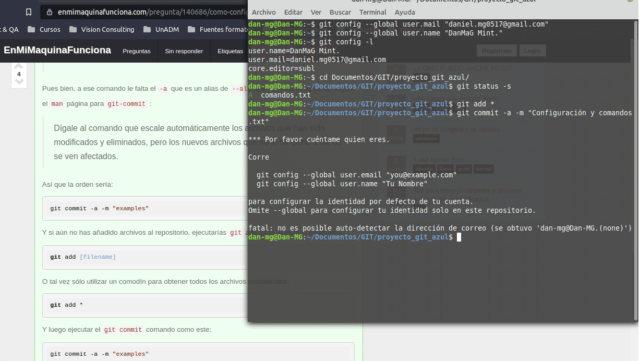This screenshot has height=361, width=640.
Task: Click the lock icon in the address bar
Action: pos(49,12)
